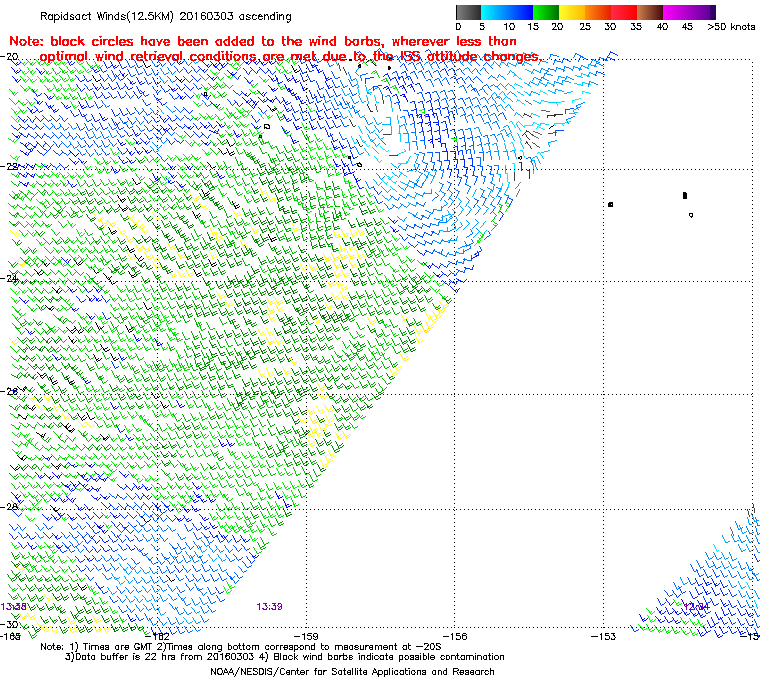Click the brown 35-40 knots legend segment
The width and height of the screenshot is (760, 688).
650,12
